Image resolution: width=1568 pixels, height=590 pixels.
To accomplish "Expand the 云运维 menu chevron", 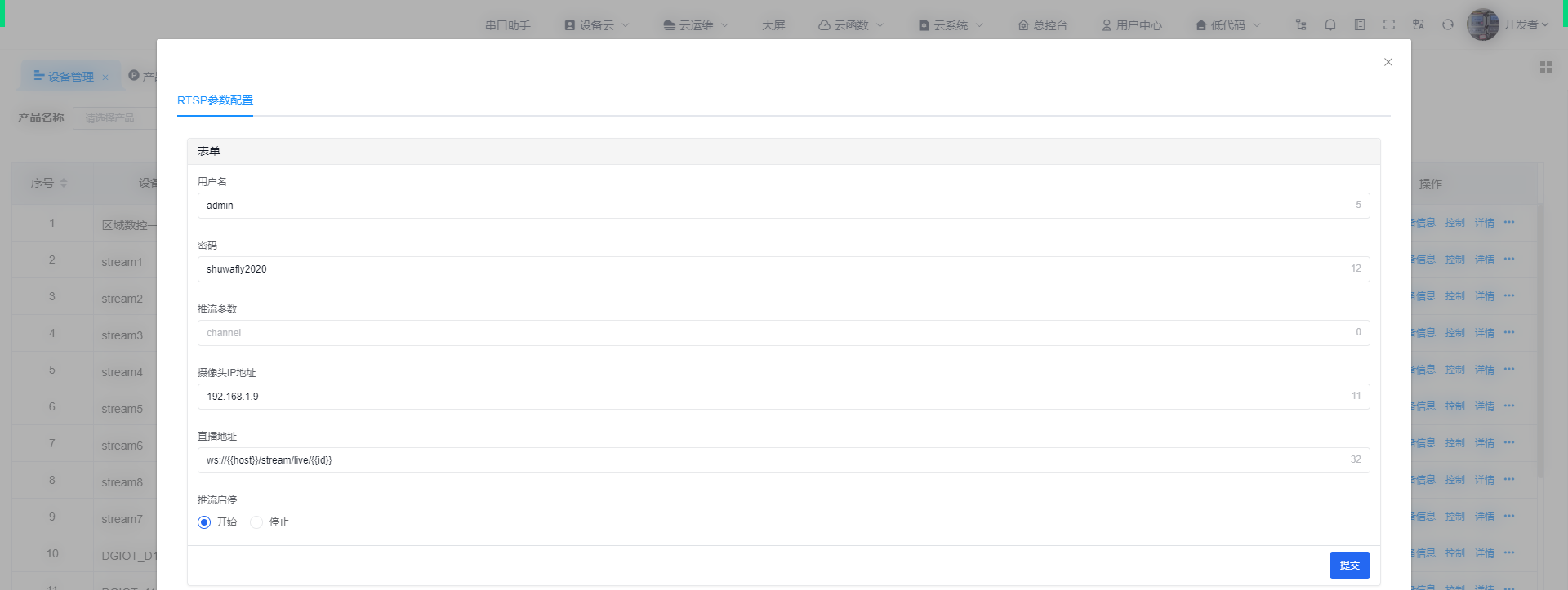I will [x=724, y=25].
